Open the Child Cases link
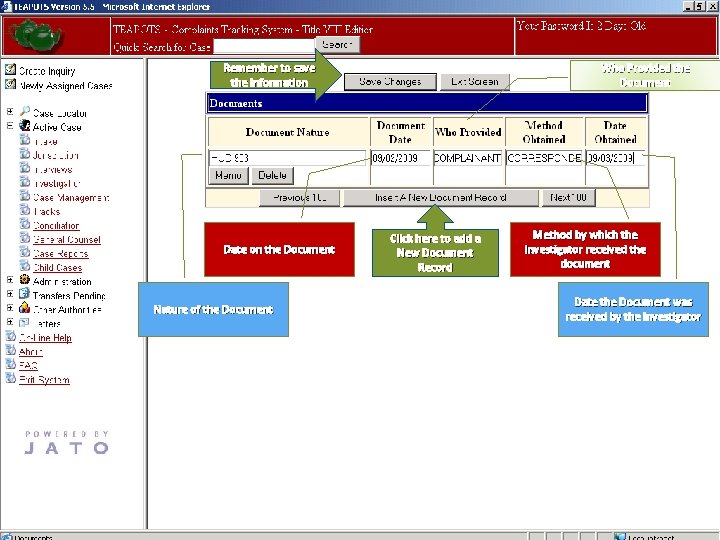The image size is (720, 540). pyautogui.click(x=57, y=268)
